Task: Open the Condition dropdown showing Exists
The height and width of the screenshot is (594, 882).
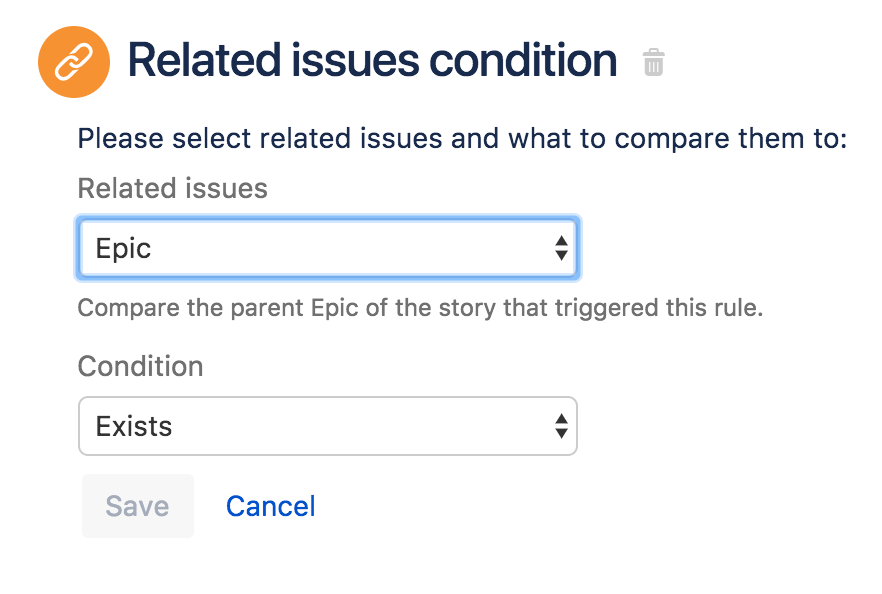Action: pos(327,426)
